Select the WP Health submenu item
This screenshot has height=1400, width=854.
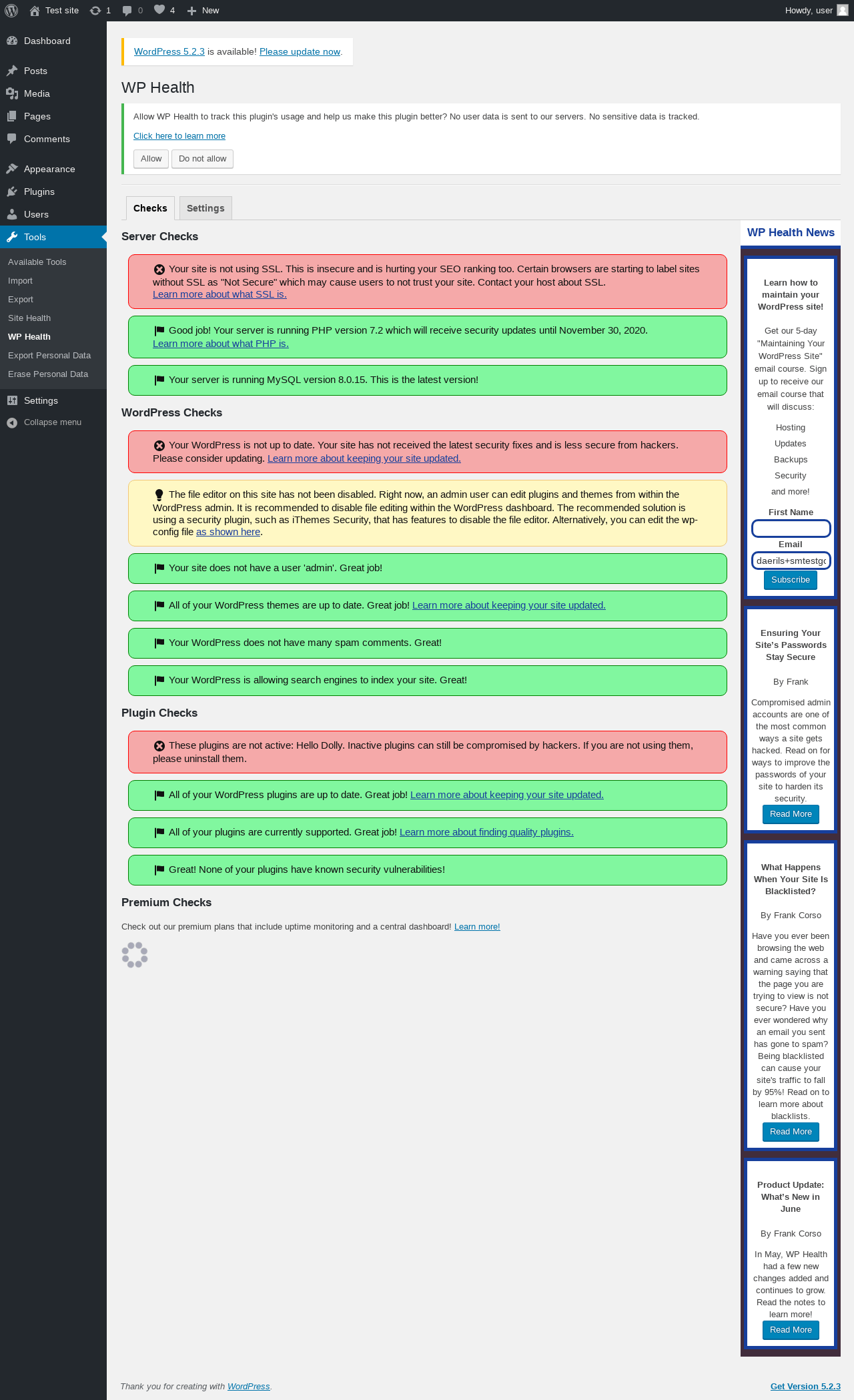[29, 337]
